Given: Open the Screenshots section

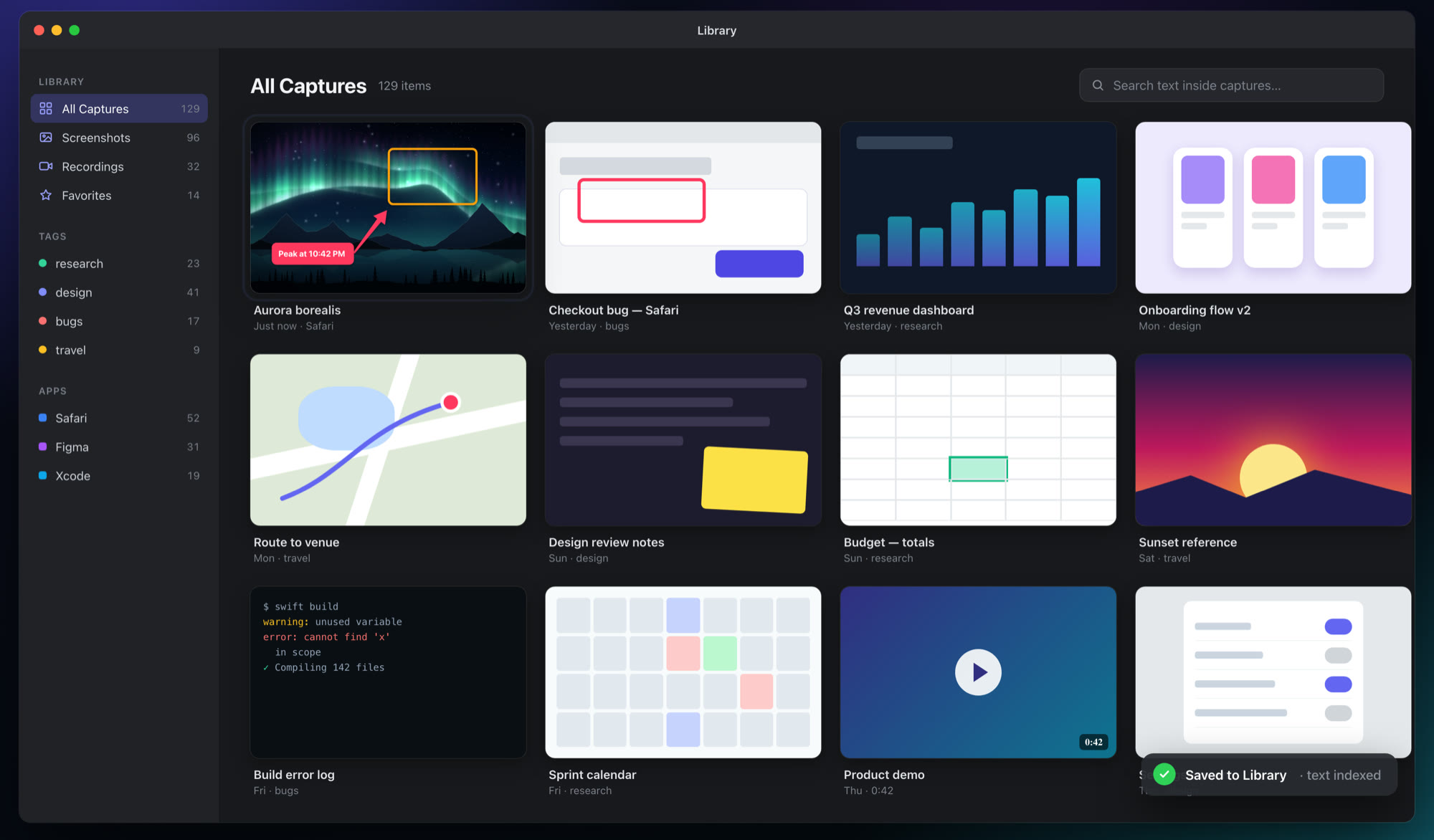Looking at the screenshot, I should point(119,138).
